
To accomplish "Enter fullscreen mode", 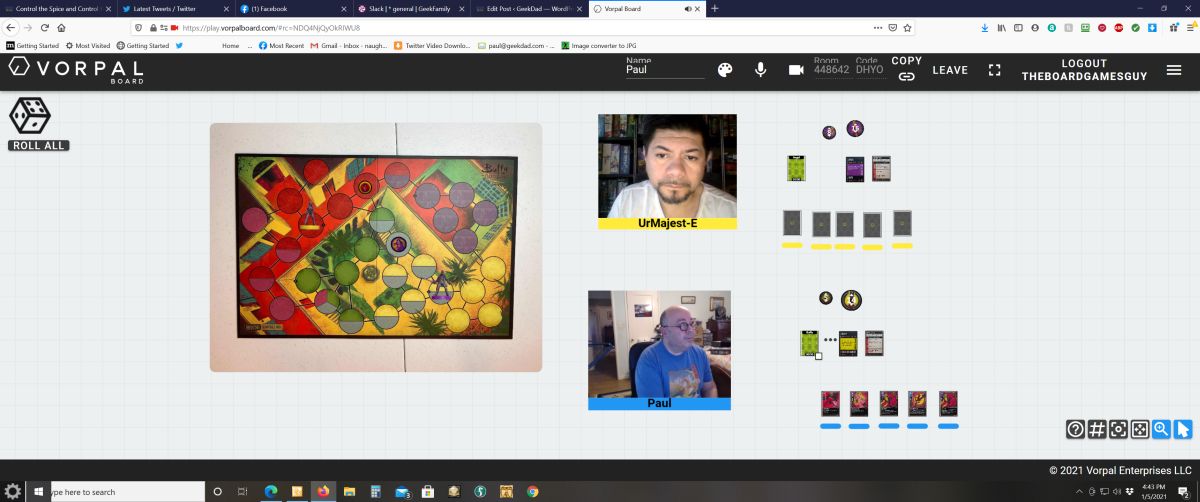I will [994, 70].
